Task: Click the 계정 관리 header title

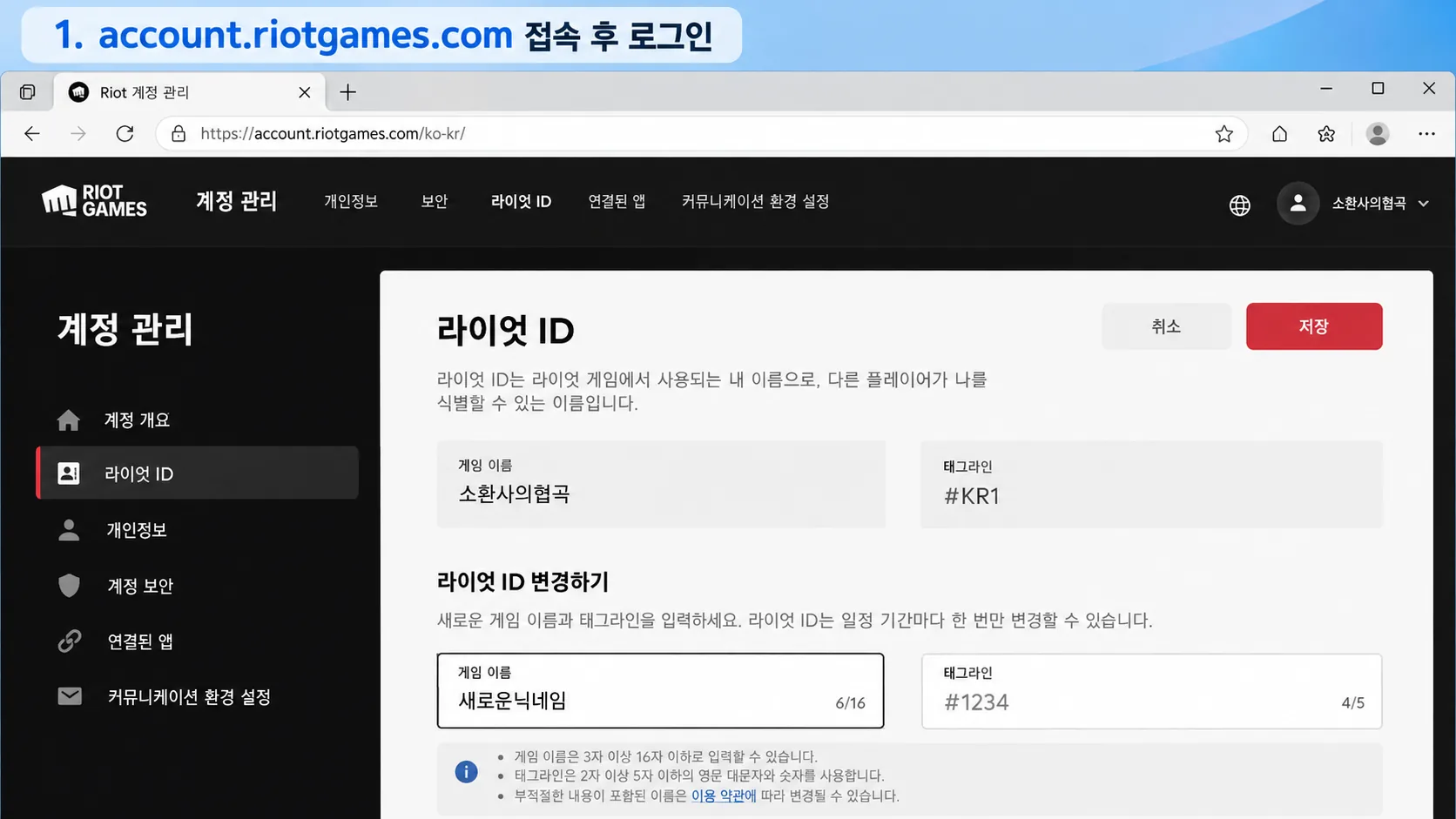Action: click(x=236, y=202)
